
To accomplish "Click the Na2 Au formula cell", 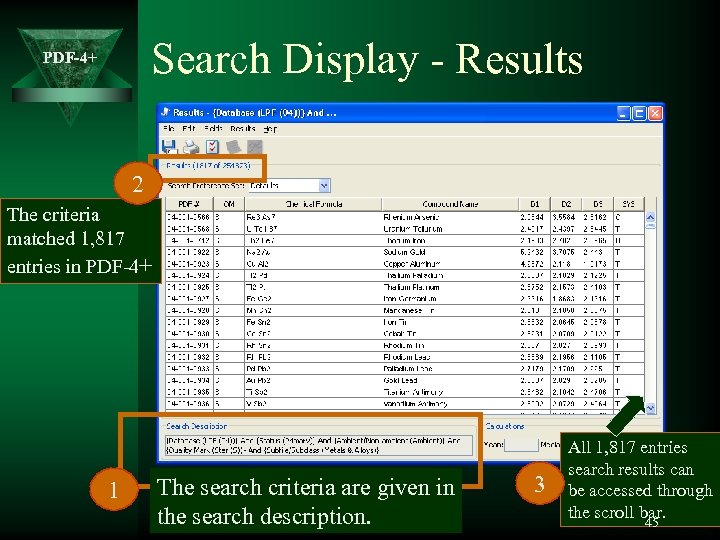I will (x=313, y=252).
